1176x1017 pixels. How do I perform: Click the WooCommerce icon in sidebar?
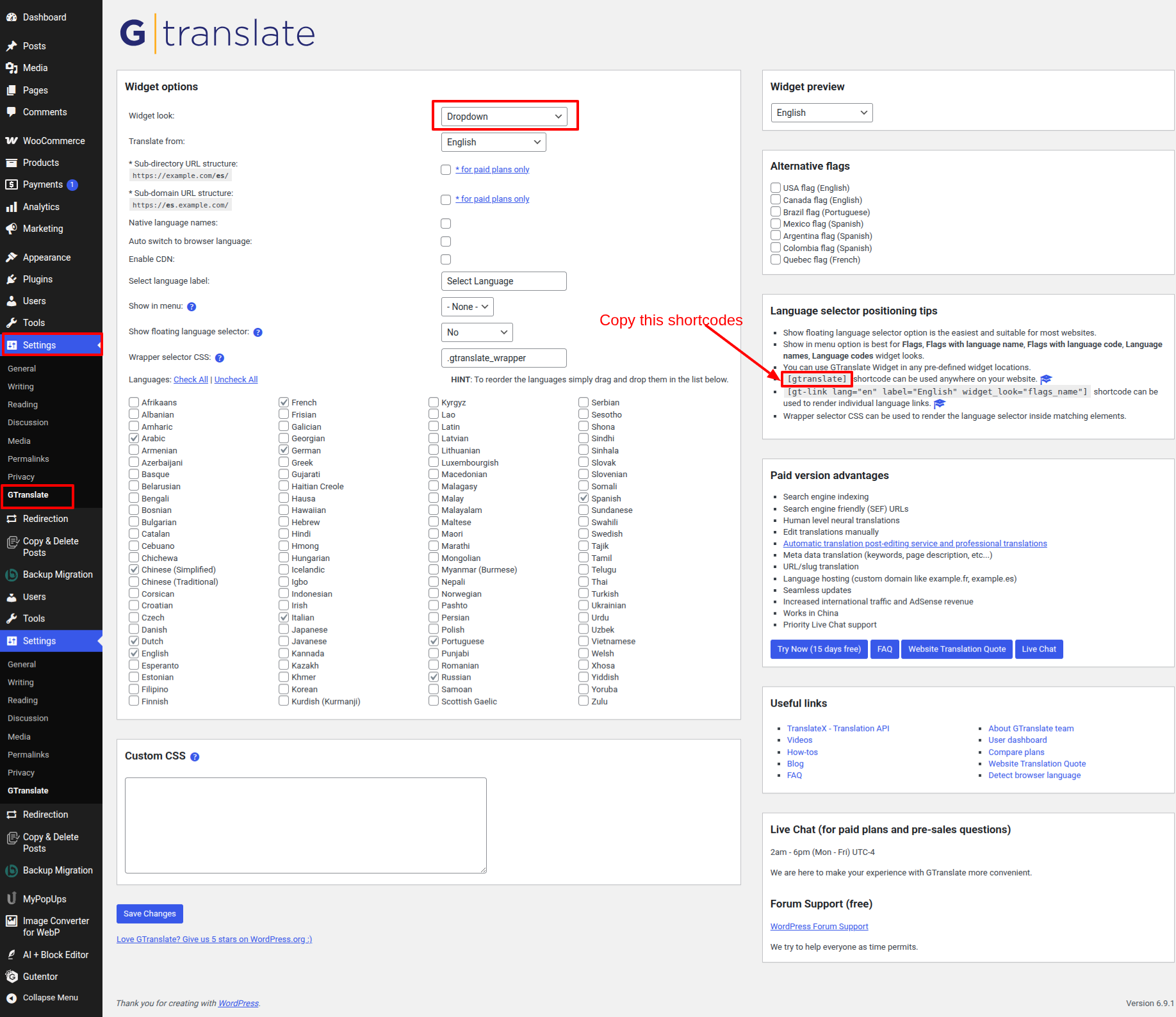pyautogui.click(x=12, y=141)
